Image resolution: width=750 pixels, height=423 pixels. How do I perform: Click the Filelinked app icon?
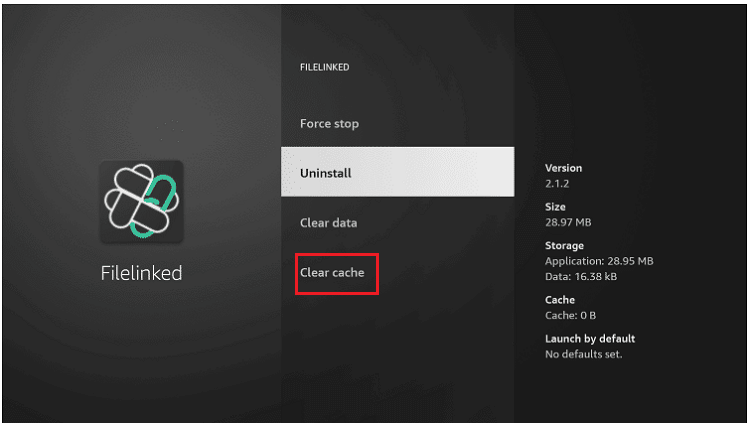[142, 201]
